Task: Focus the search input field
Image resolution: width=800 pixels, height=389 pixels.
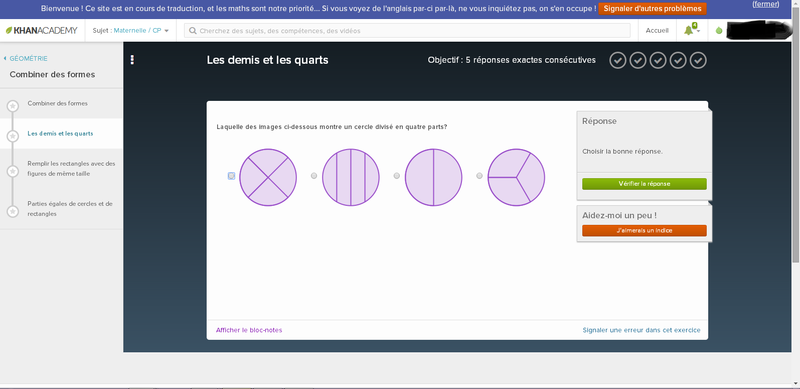Action: click(407, 31)
